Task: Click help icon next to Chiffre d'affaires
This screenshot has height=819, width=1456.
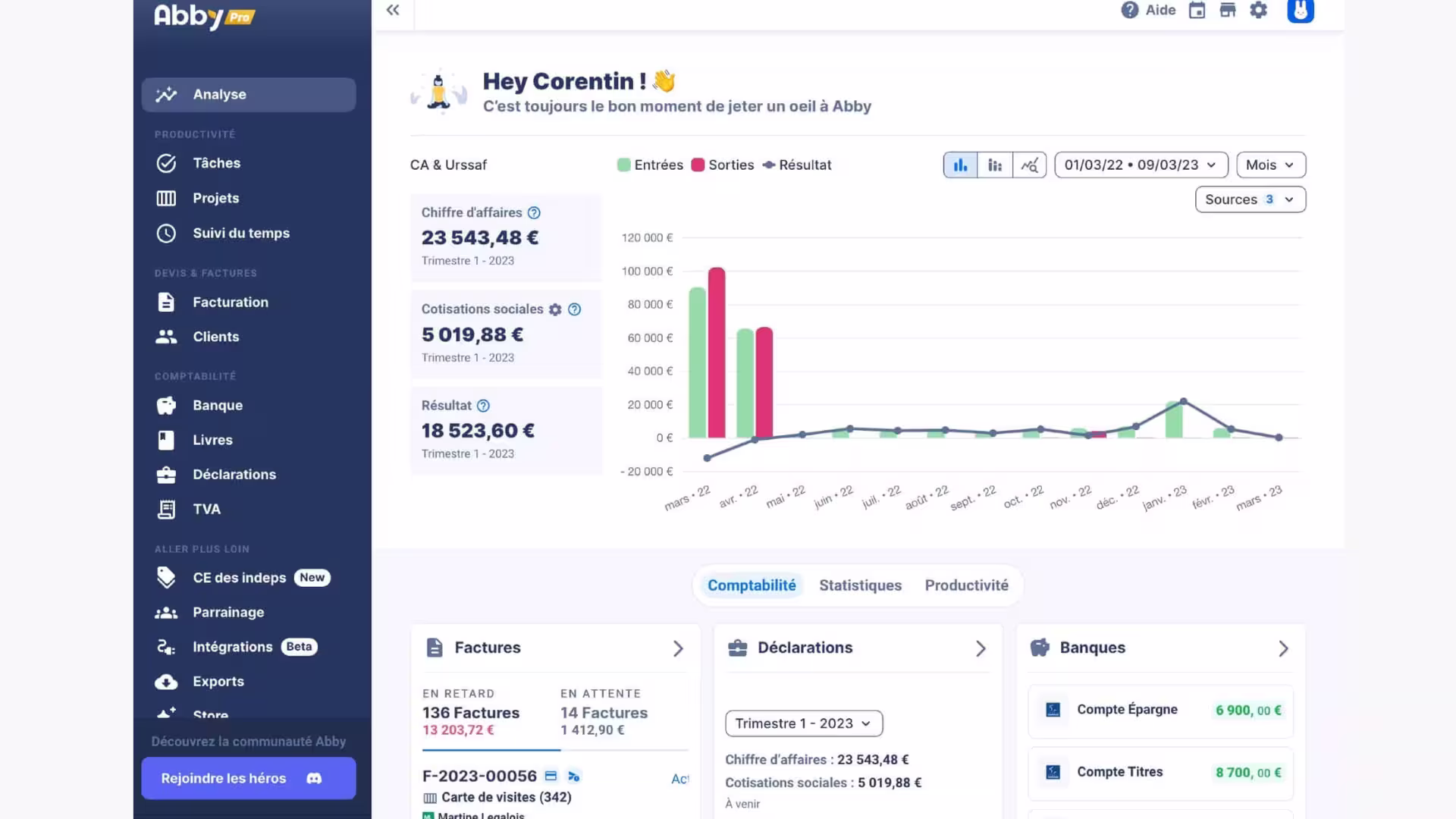Action: tap(534, 212)
